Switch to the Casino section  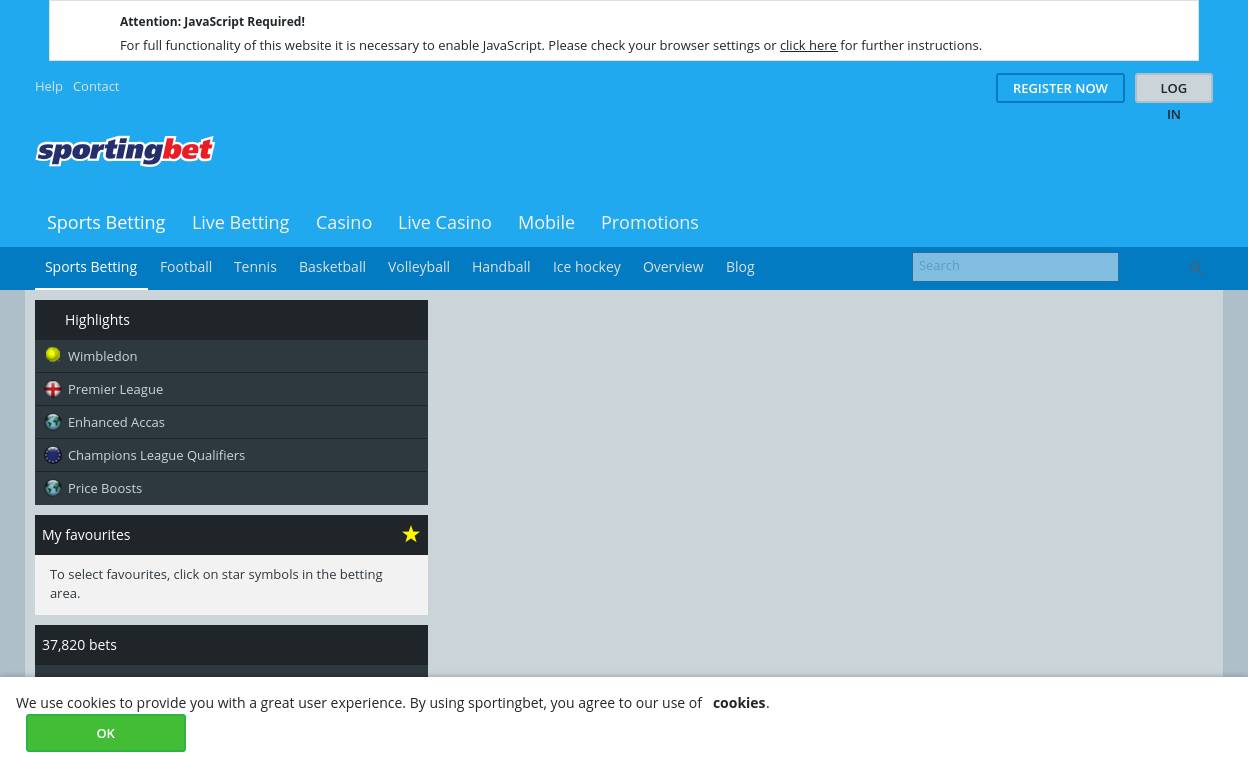(343, 222)
